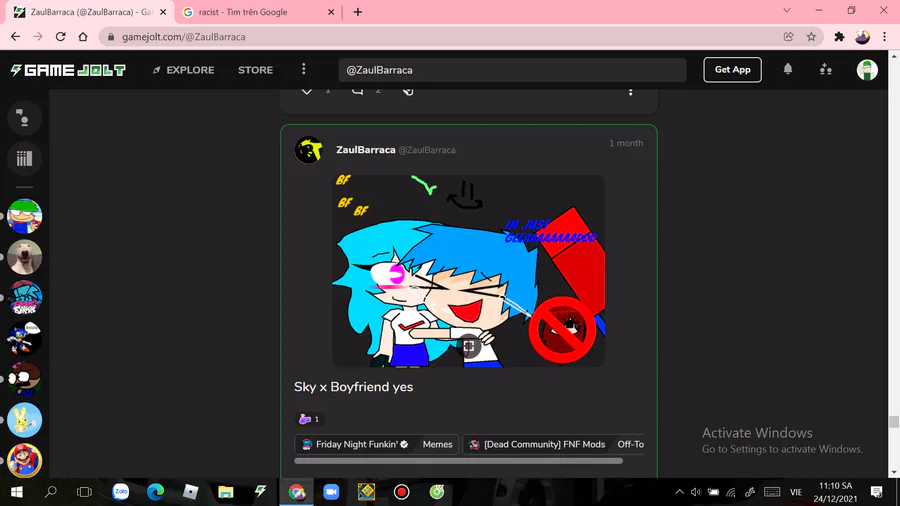Open the notifications bell

pyautogui.click(x=788, y=69)
